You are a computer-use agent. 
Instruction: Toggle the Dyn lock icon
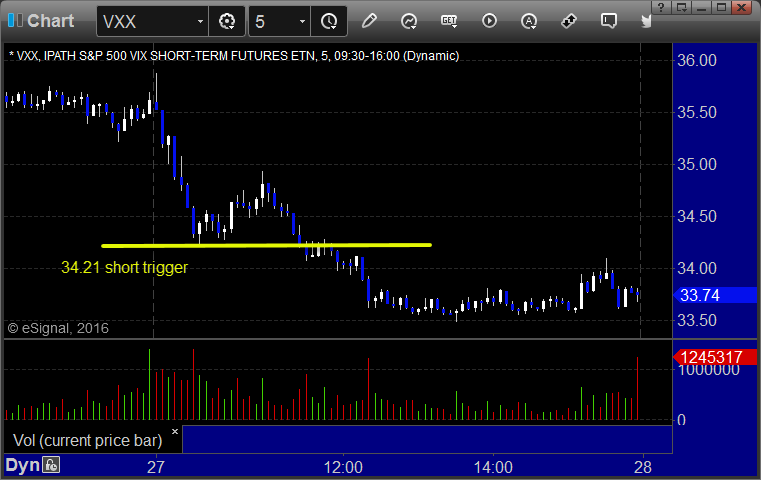coord(51,465)
